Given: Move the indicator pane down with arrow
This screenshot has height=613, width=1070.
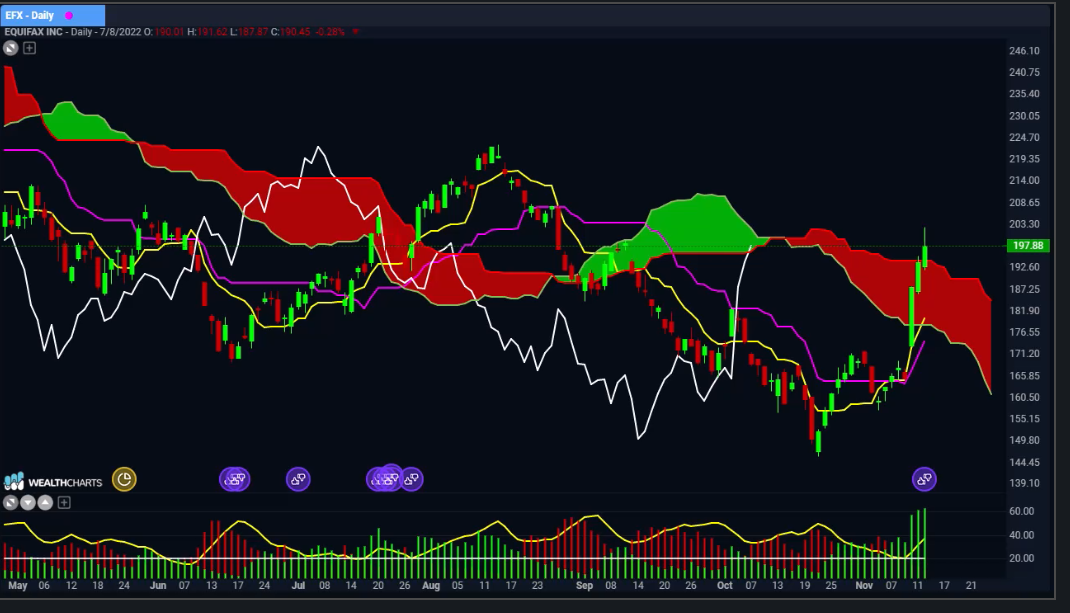Looking at the screenshot, I should (x=28, y=503).
